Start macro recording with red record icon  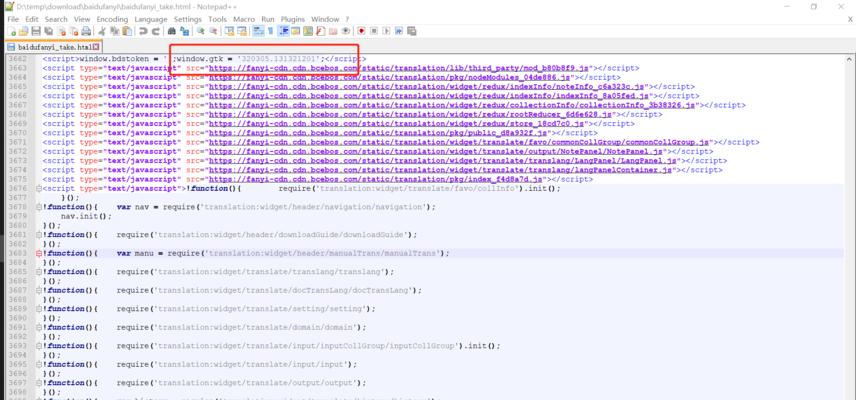361,31
